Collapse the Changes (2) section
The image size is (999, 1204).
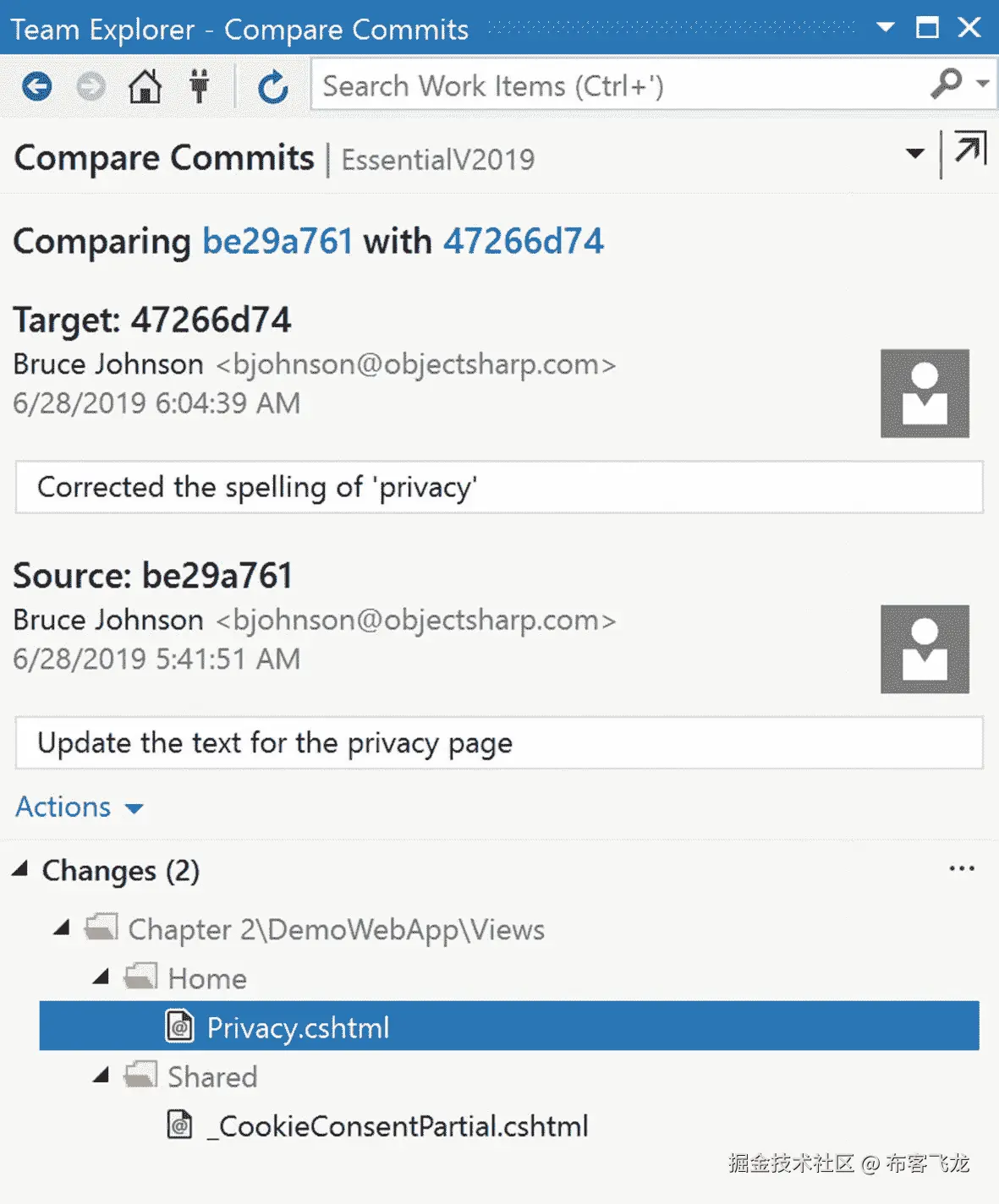tap(21, 868)
